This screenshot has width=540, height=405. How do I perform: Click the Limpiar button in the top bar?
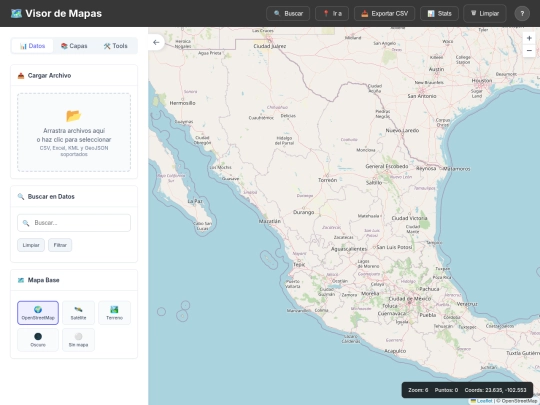(485, 13)
